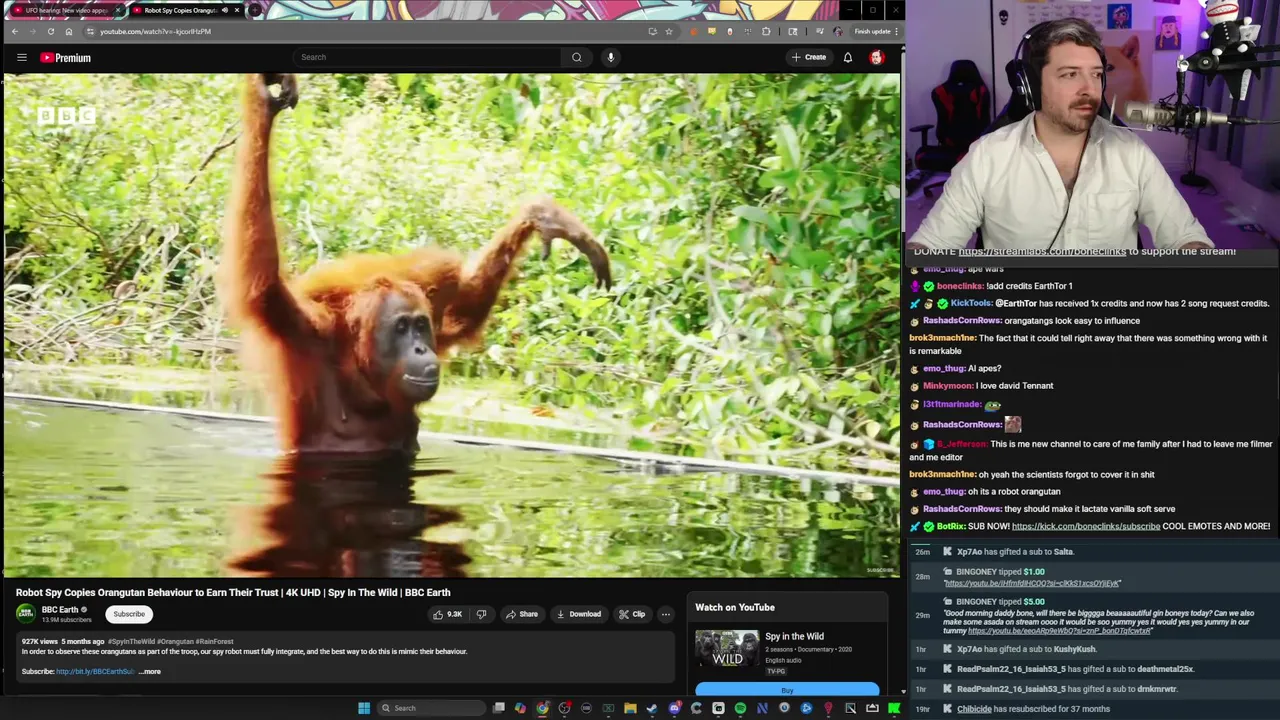The width and height of the screenshot is (1280, 720).
Task: Like the video showing 9.3K likes
Action: (447, 614)
